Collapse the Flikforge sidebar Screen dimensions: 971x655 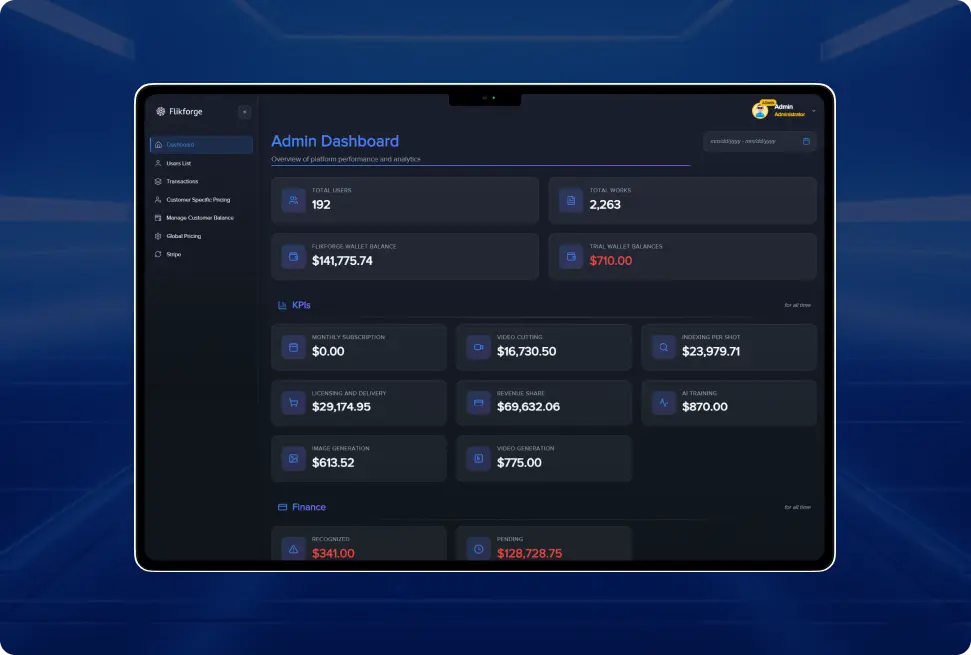[x=243, y=111]
